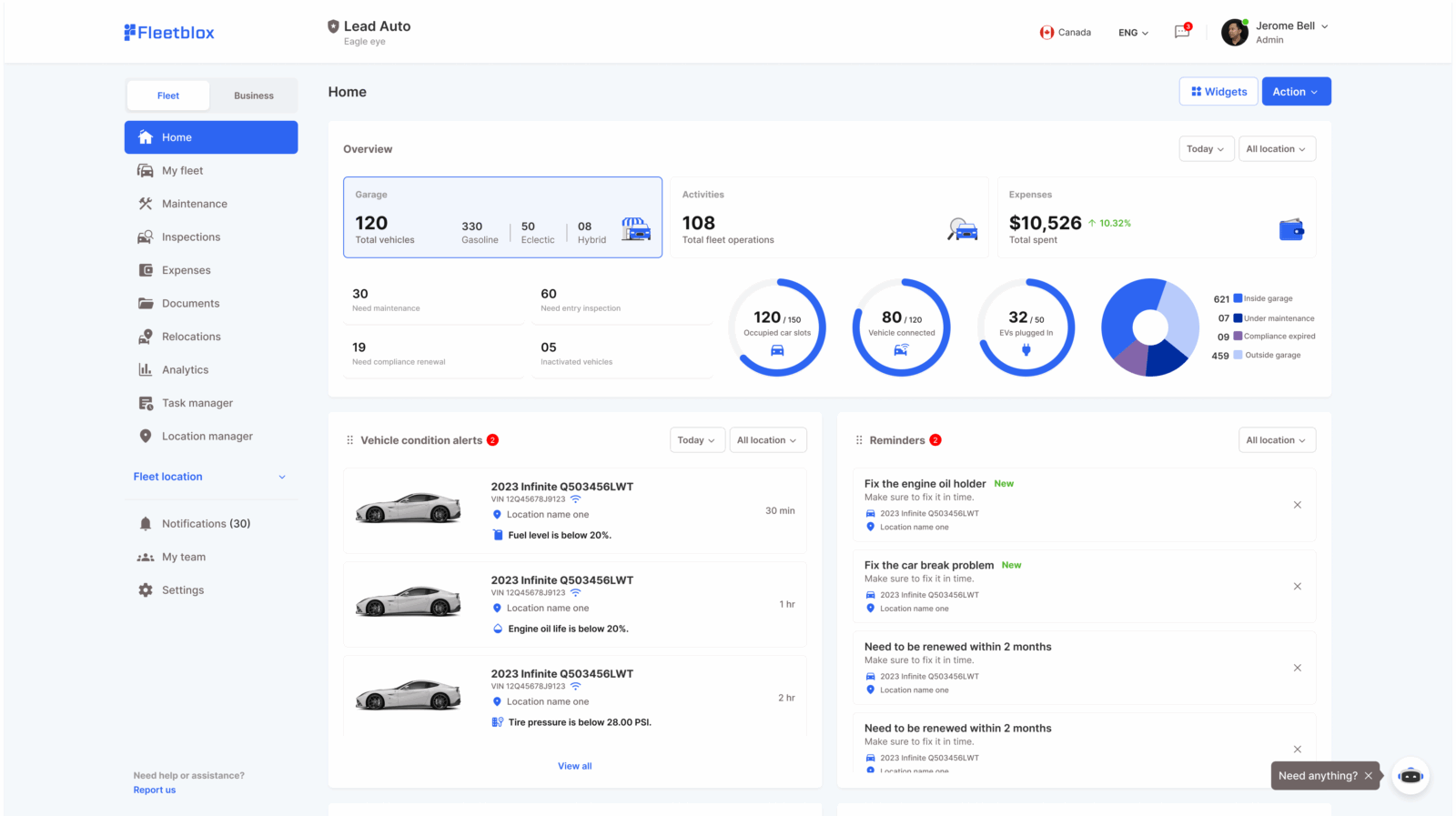
Task: Dismiss the 'Fix the engine oil holder' reminder
Action: coord(1298,505)
